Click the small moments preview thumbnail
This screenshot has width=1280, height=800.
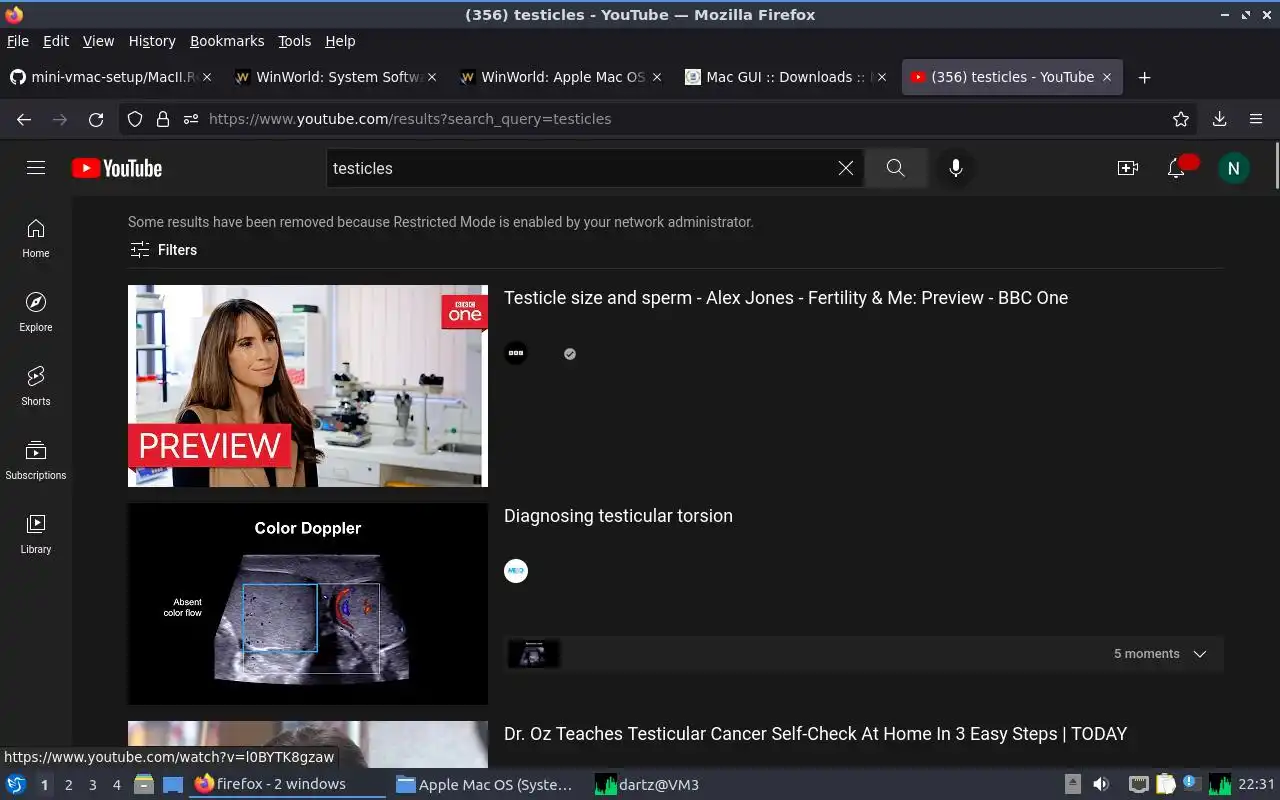pos(534,654)
